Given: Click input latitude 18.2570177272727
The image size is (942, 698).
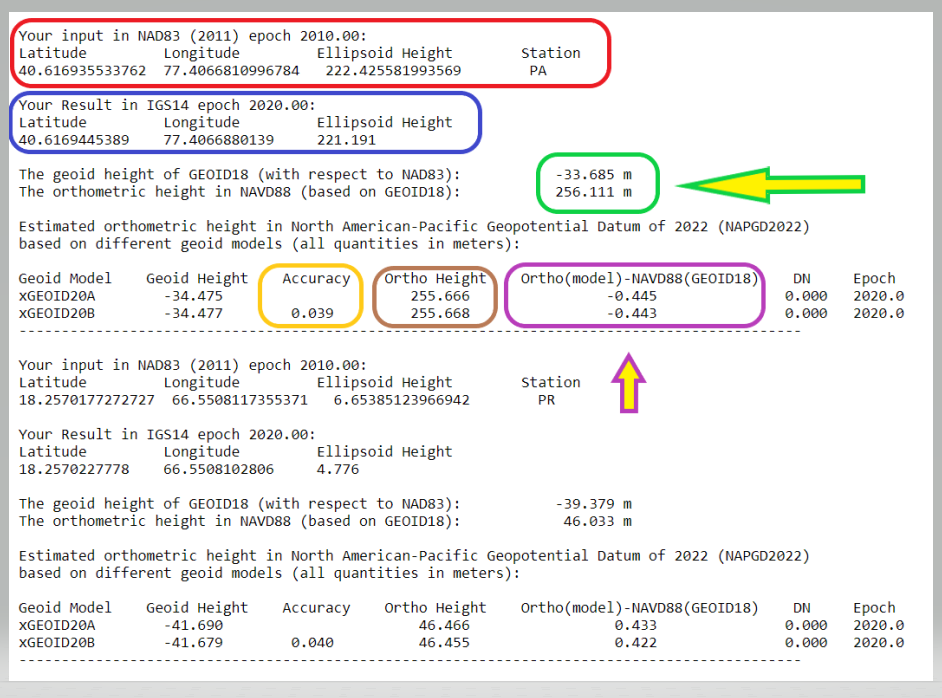Looking at the screenshot, I should (x=86, y=400).
